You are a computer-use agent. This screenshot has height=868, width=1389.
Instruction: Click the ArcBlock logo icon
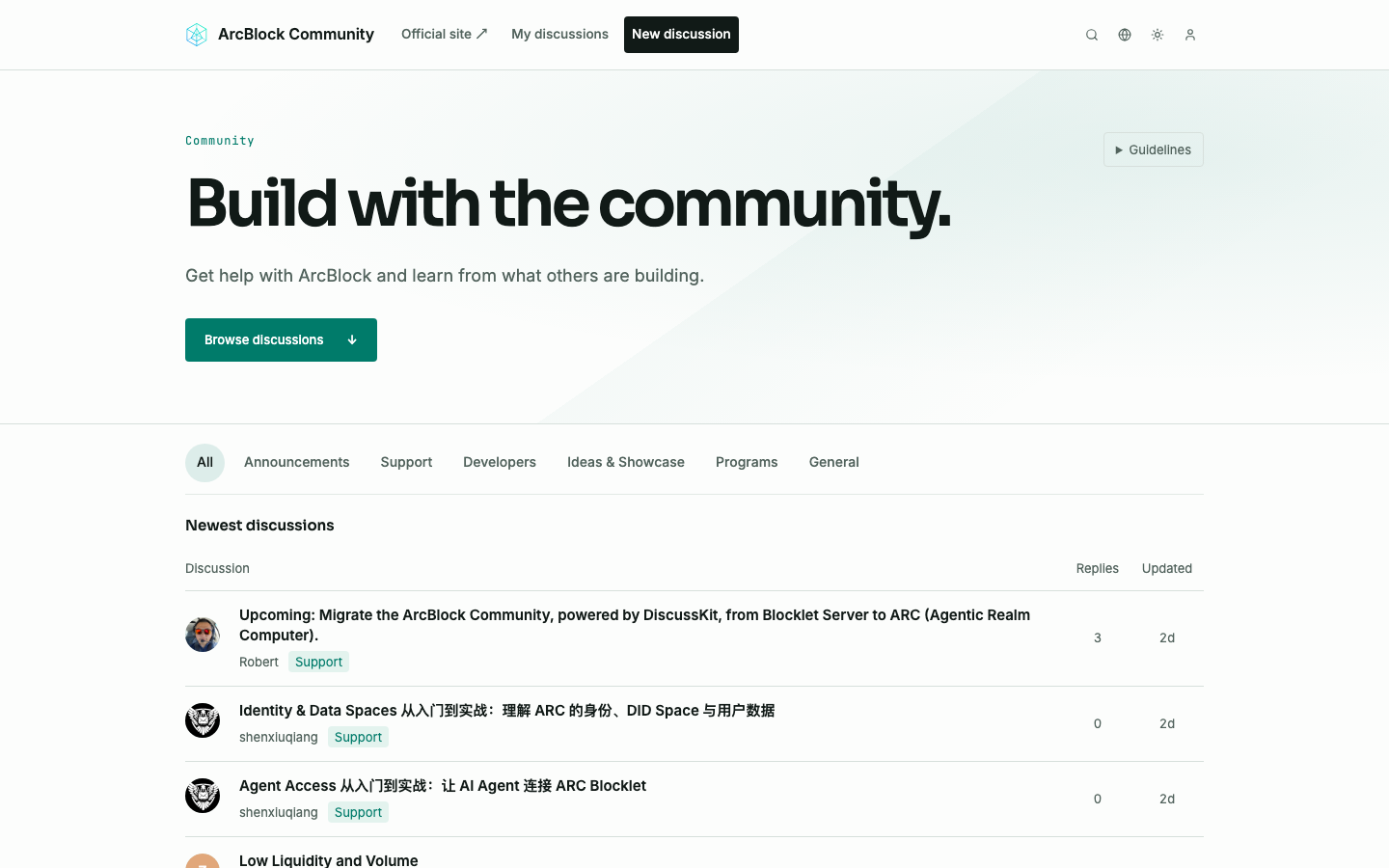pyautogui.click(x=197, y=35)
